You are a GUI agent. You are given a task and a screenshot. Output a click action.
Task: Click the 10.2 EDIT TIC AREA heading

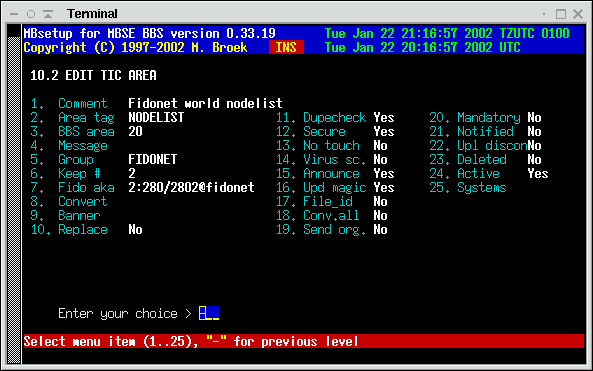[x=93, y=75]
